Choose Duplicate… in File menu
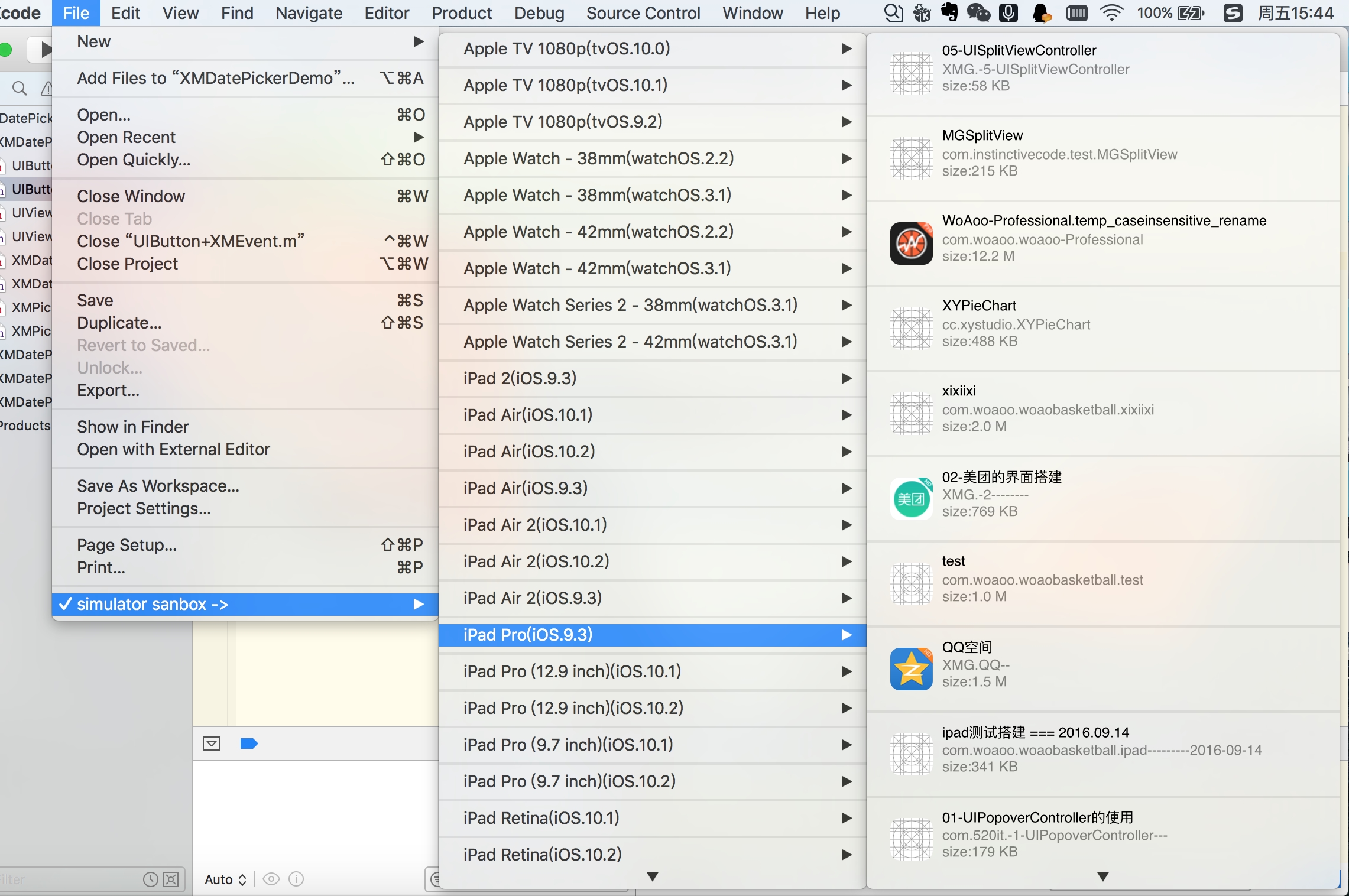This screenshot has height=896, width=1349. point(245,323)
